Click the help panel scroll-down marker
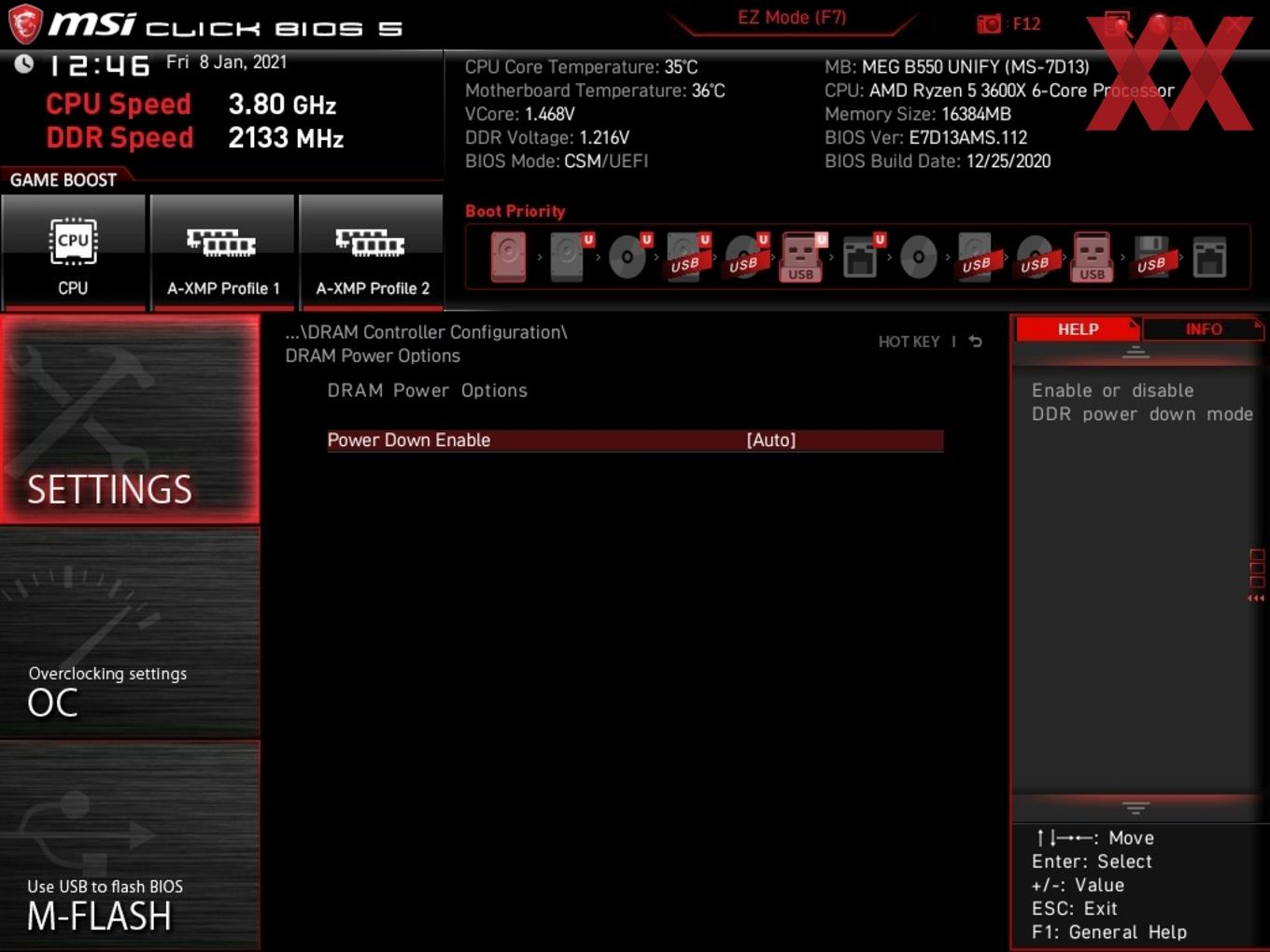The width and height of the screenshot is (1270, 952). coord(1136,807)
